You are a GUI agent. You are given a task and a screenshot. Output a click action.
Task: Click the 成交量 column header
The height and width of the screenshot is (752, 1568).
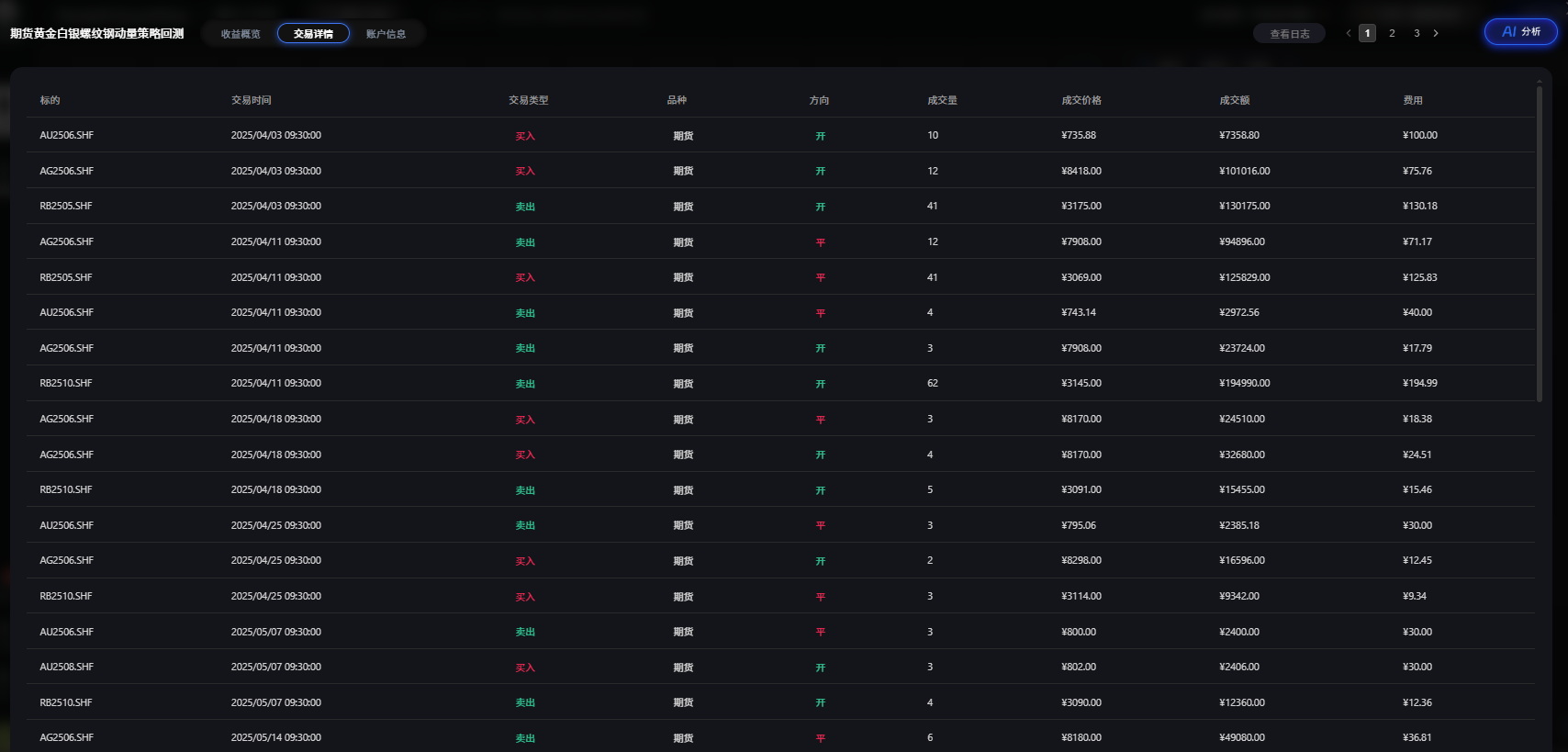click(942, 100)
